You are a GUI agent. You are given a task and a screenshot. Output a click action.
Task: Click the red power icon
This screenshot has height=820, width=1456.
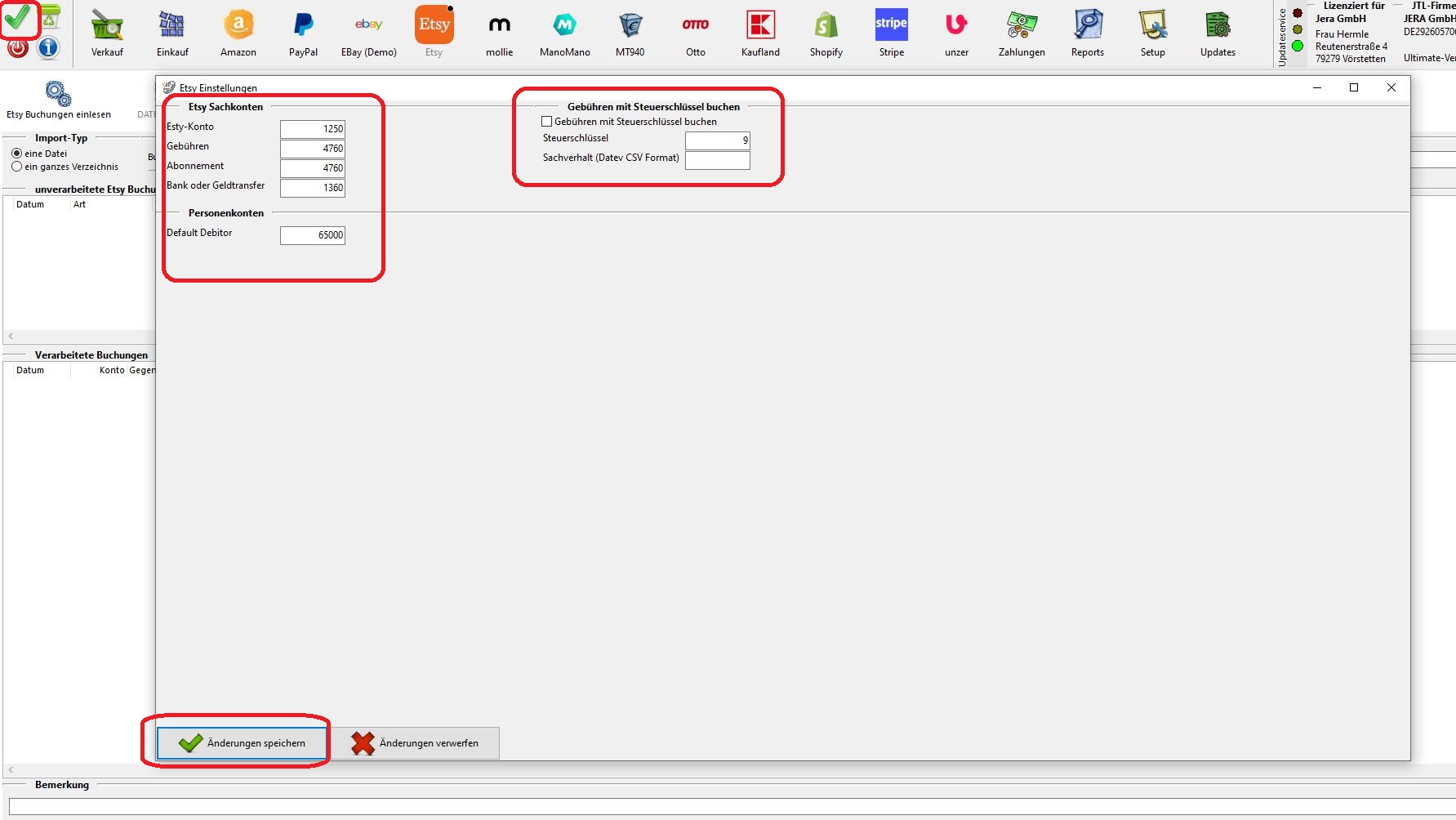pyautogui.click(x=18, y=48)
